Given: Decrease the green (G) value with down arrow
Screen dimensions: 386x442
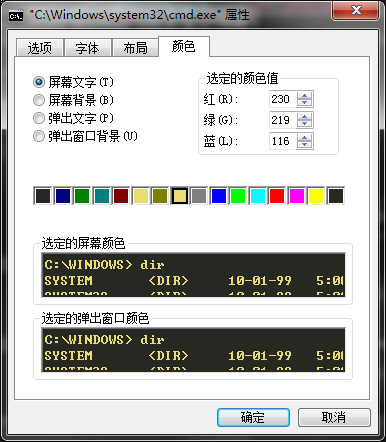Looking at the screenshot, I should point(304,124).
